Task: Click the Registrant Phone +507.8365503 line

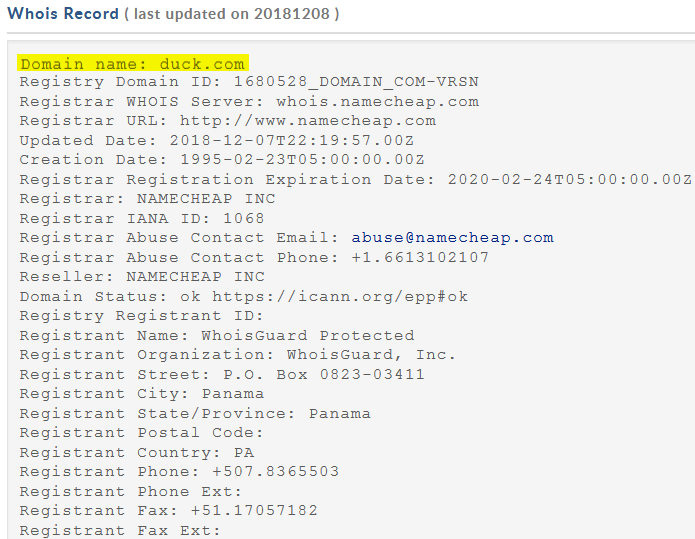Action: click(x=180, y=472)
